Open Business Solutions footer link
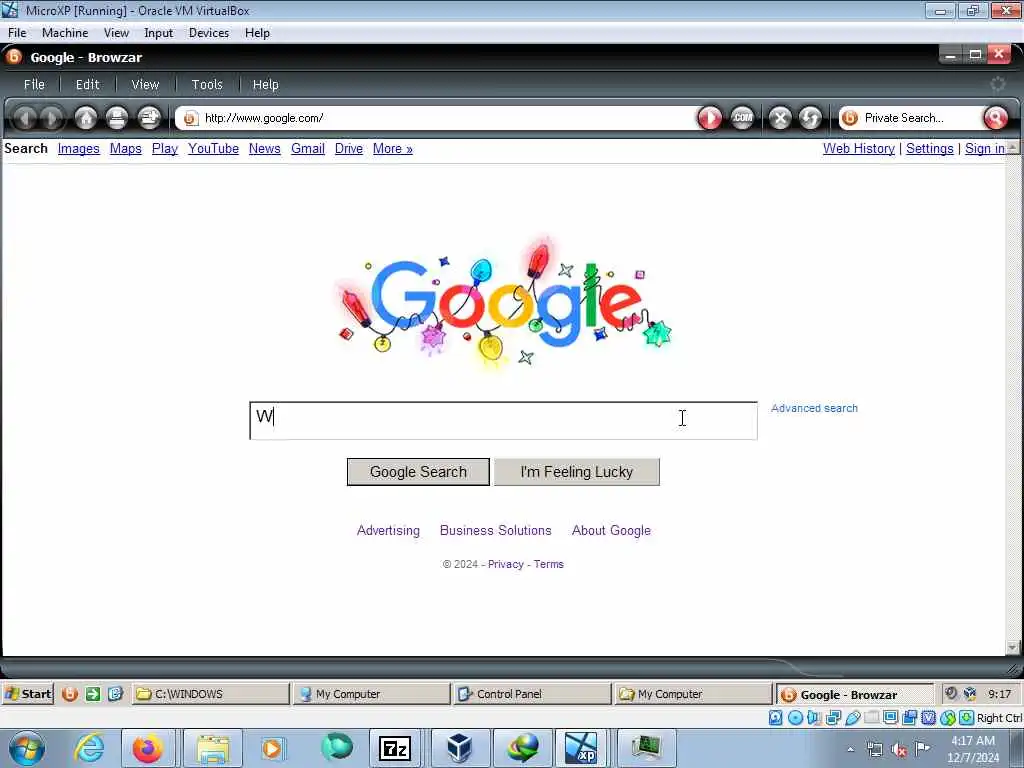Screen dimensions: 1024x768 (496, 530)
